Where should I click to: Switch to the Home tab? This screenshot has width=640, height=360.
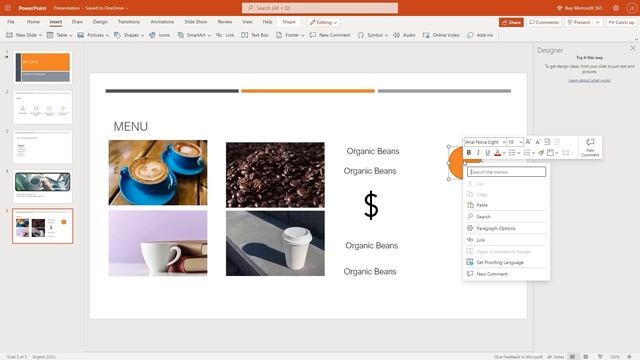pos(33,22)
